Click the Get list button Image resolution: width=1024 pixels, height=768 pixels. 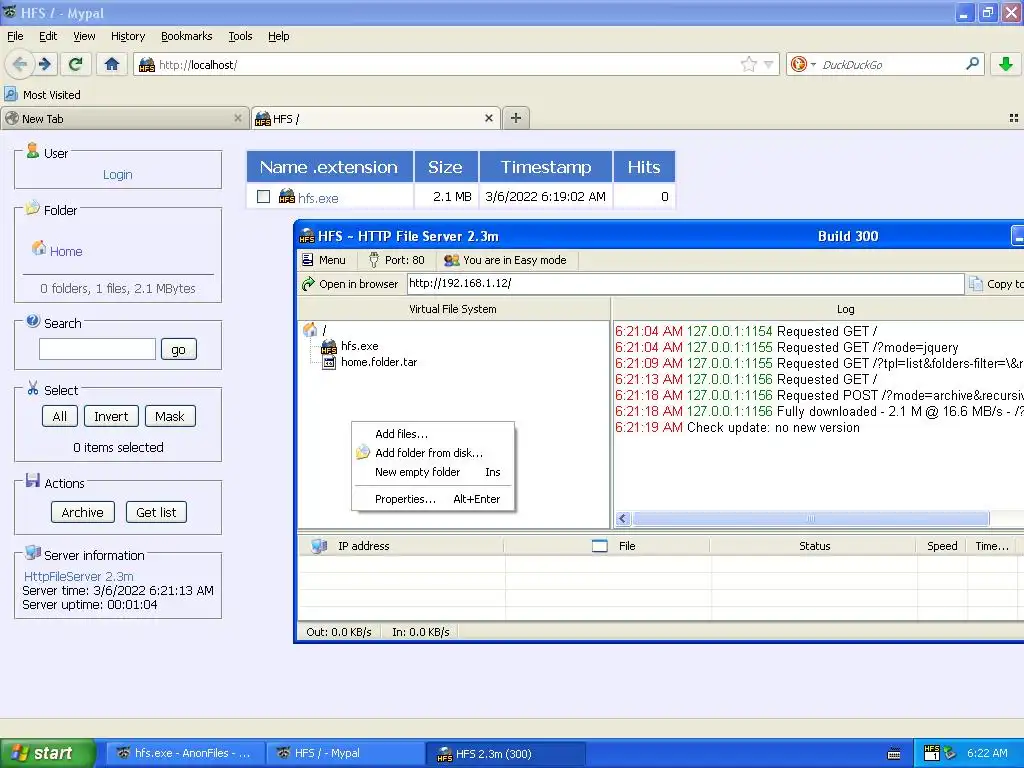pos(156,513)
